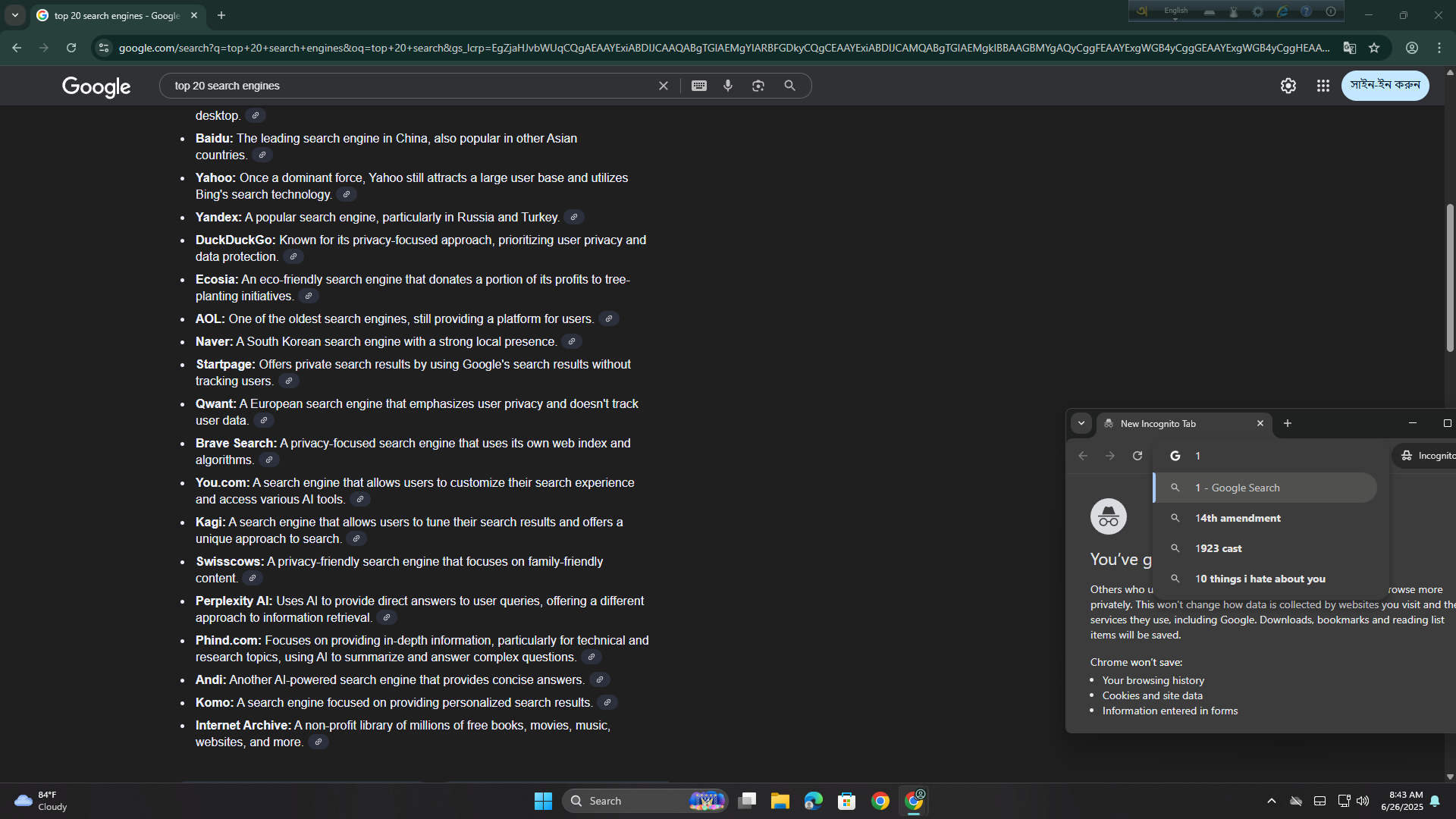Close the top 20 search engines tab
This screenshot has width=1456, height=819.
pyautogui.click(x=194, y=15)
